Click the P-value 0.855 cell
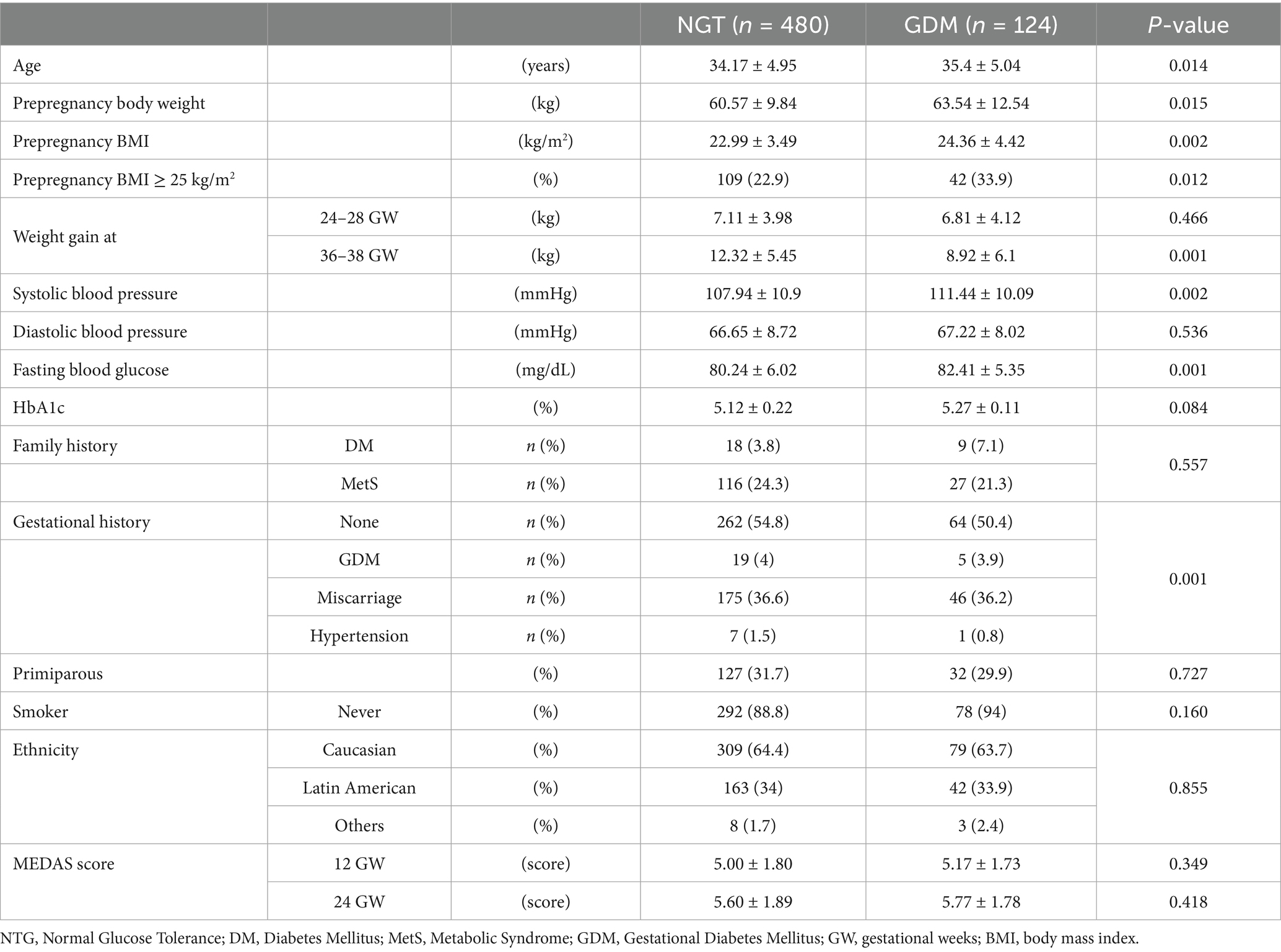Viewport: 1281px width, 952px height. [1188, 788]
